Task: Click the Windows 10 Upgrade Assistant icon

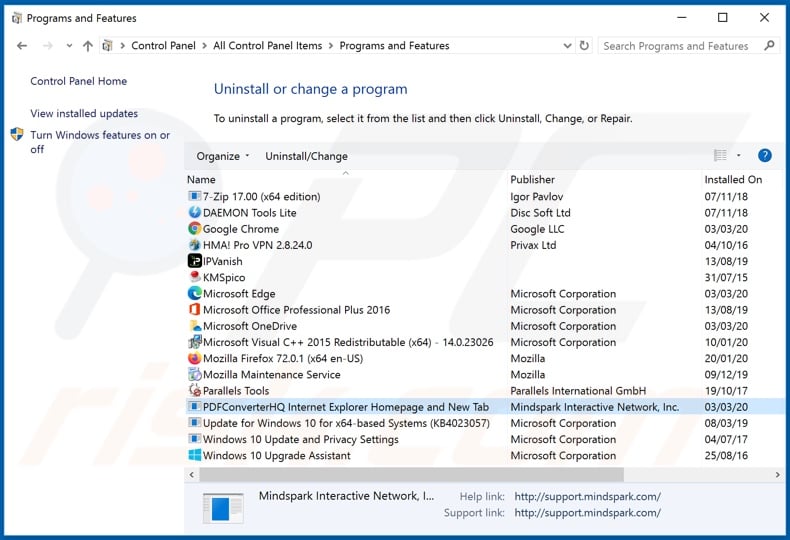Action: click(x=194, y=455)
